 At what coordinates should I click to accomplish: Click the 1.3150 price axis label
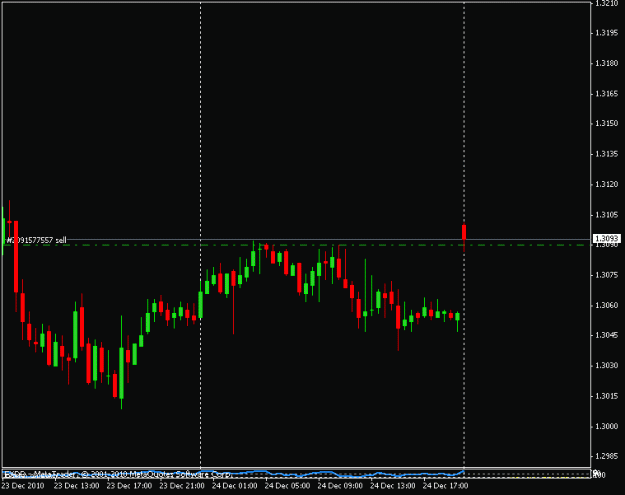[x=607, y=124]
